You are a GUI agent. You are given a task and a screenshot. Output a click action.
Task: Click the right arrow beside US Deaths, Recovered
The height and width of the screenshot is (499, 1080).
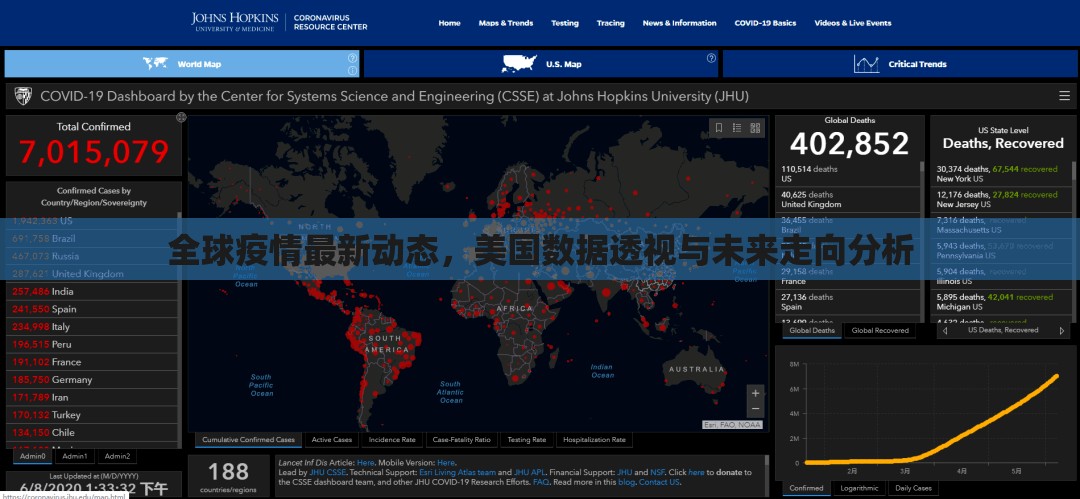pos(1061,330)
